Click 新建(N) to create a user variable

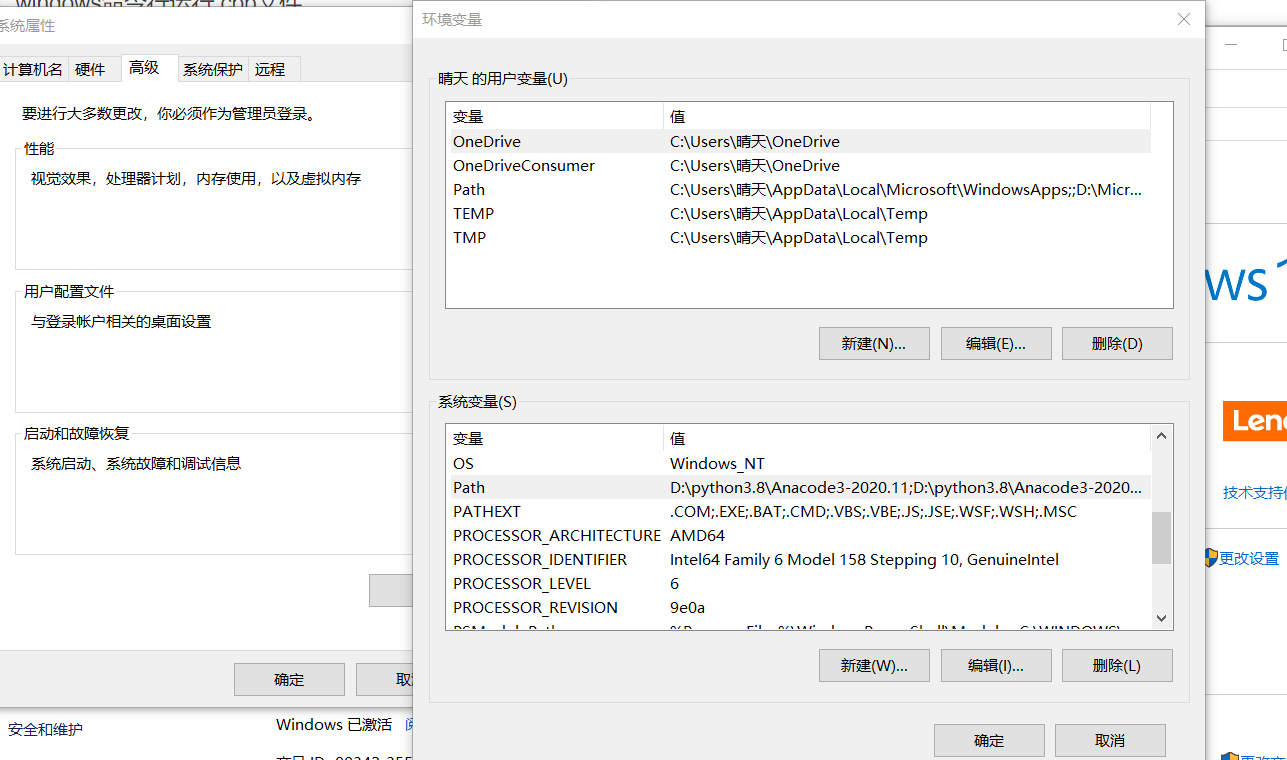pos(873,343)
